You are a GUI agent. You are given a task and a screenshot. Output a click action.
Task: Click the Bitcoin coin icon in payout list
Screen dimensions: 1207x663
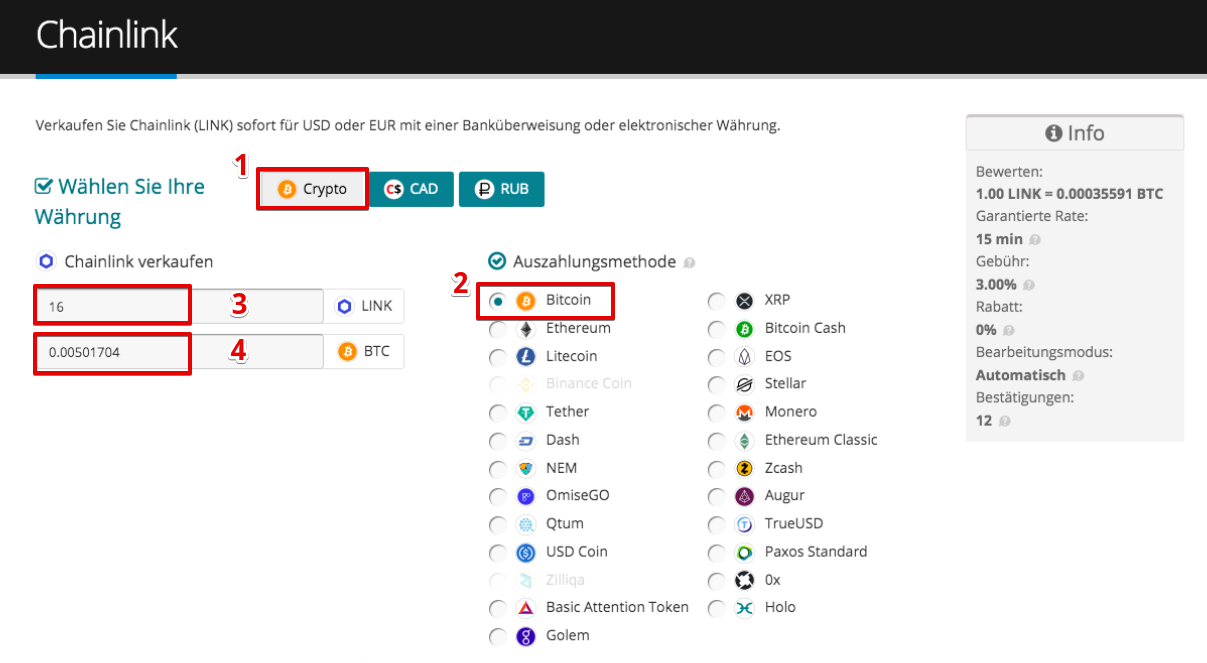coord(526,300)
